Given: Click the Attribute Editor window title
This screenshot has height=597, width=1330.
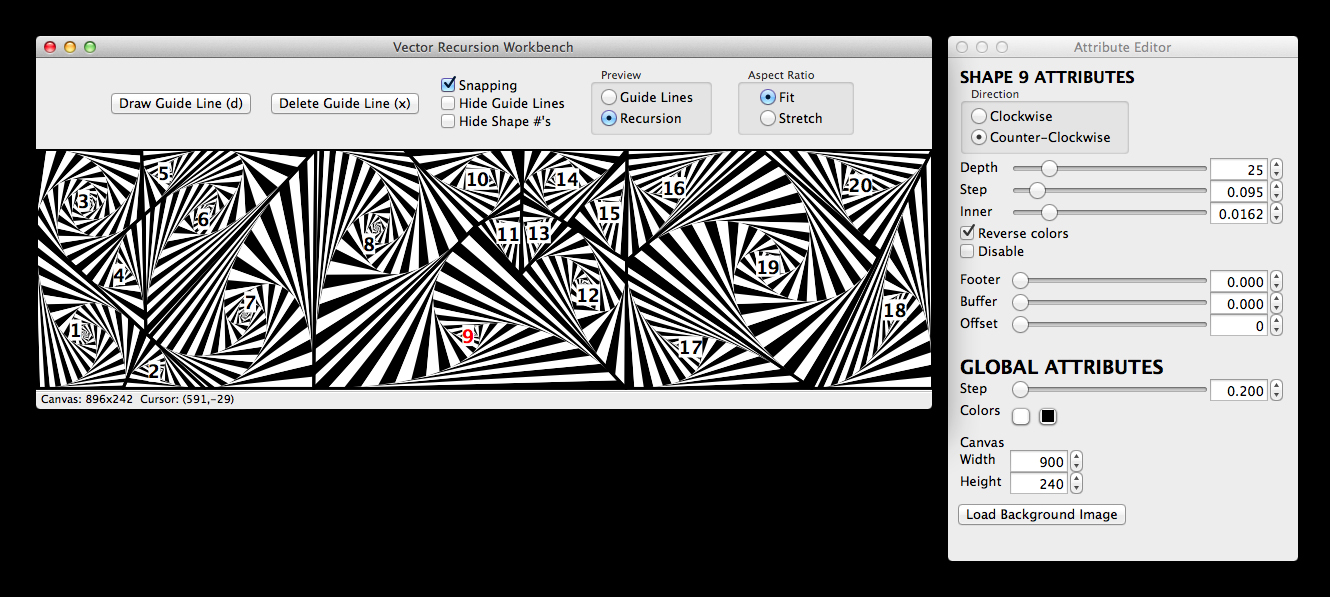Looking at the screenshot, I should [1122, 47].
